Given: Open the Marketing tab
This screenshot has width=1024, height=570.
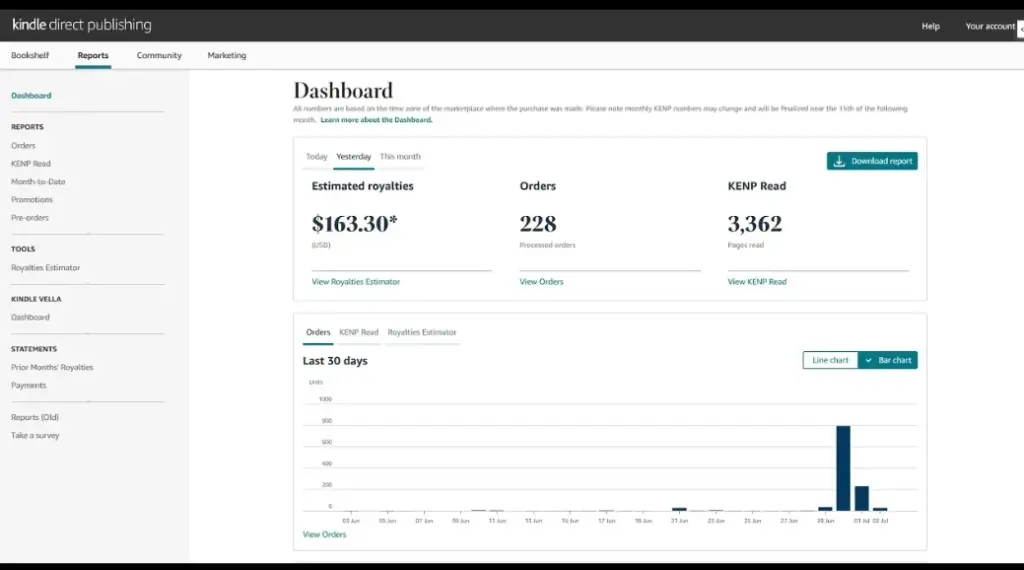Looking at the screenshot, I should point(226,55).
